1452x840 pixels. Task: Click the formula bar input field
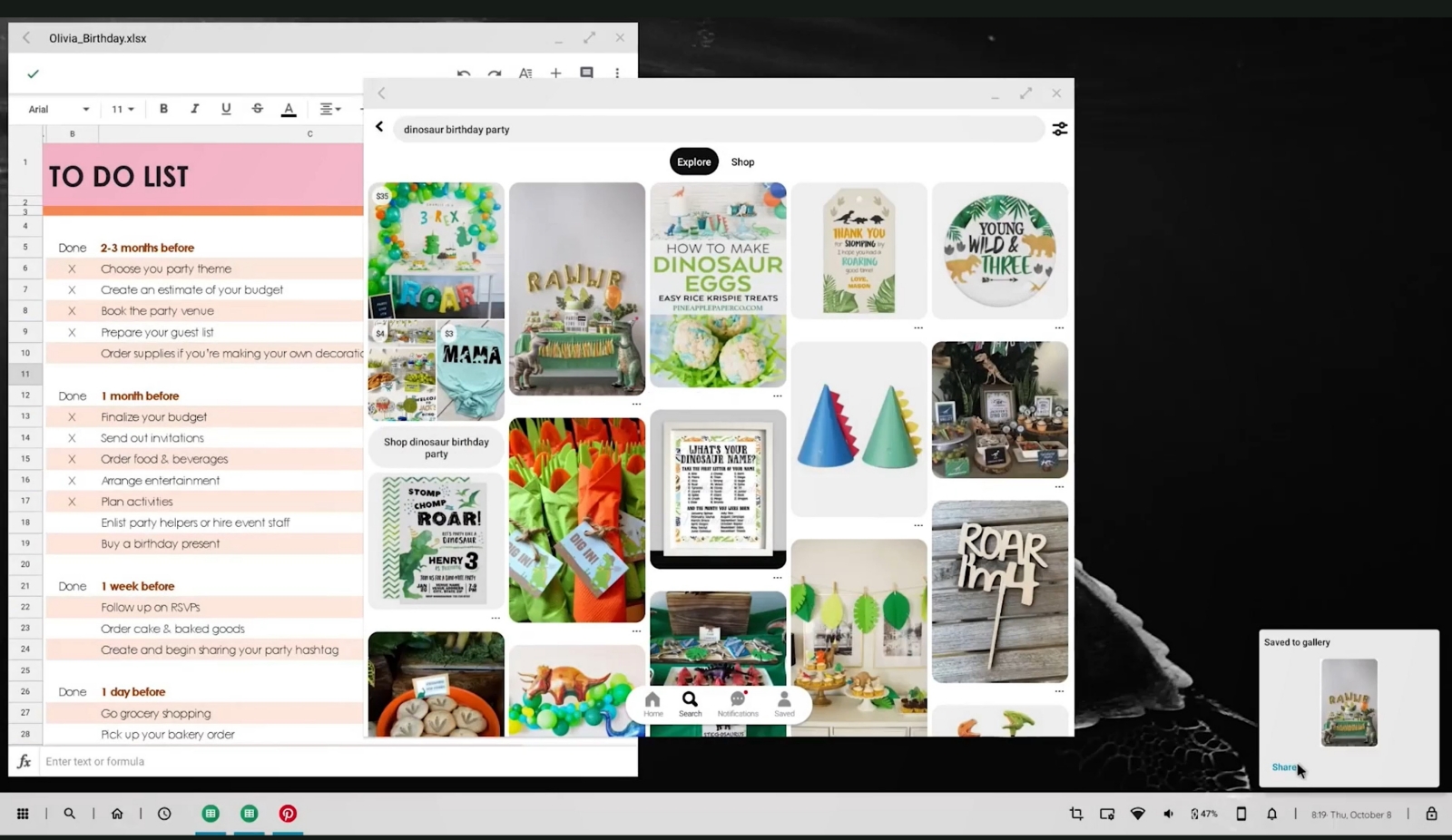tap(336, 761)
